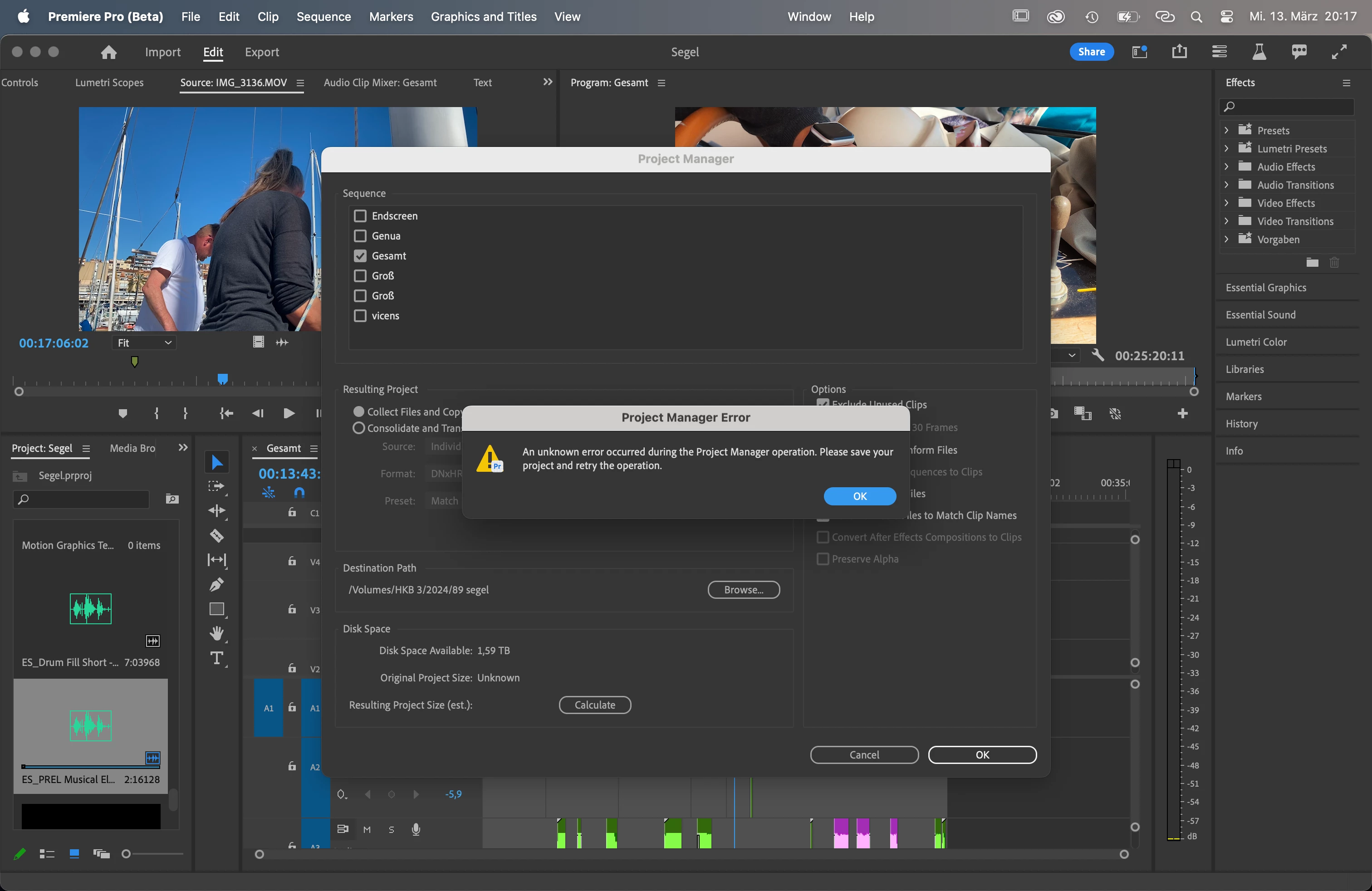The height and width of the screenshot is (891, 1372).
Task: Check the Endscreen sequence checkbox
Action: coord(360,216)
